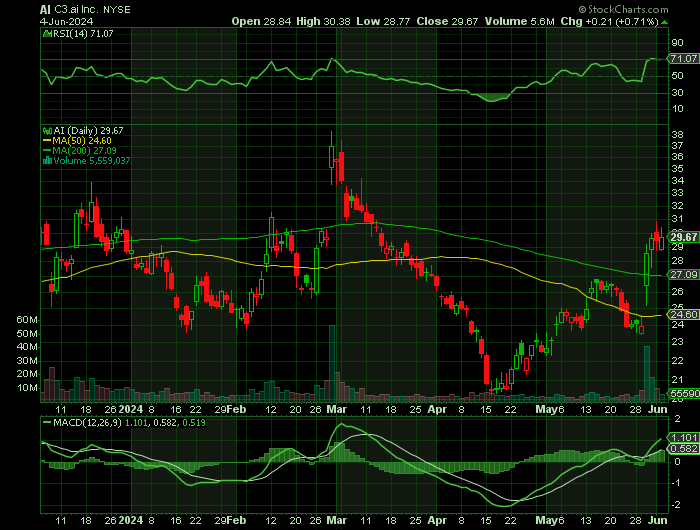Click the 29.67 last-price tag on price axis
This screenshot has width=700, height=530.
click(x=683, y=237)
